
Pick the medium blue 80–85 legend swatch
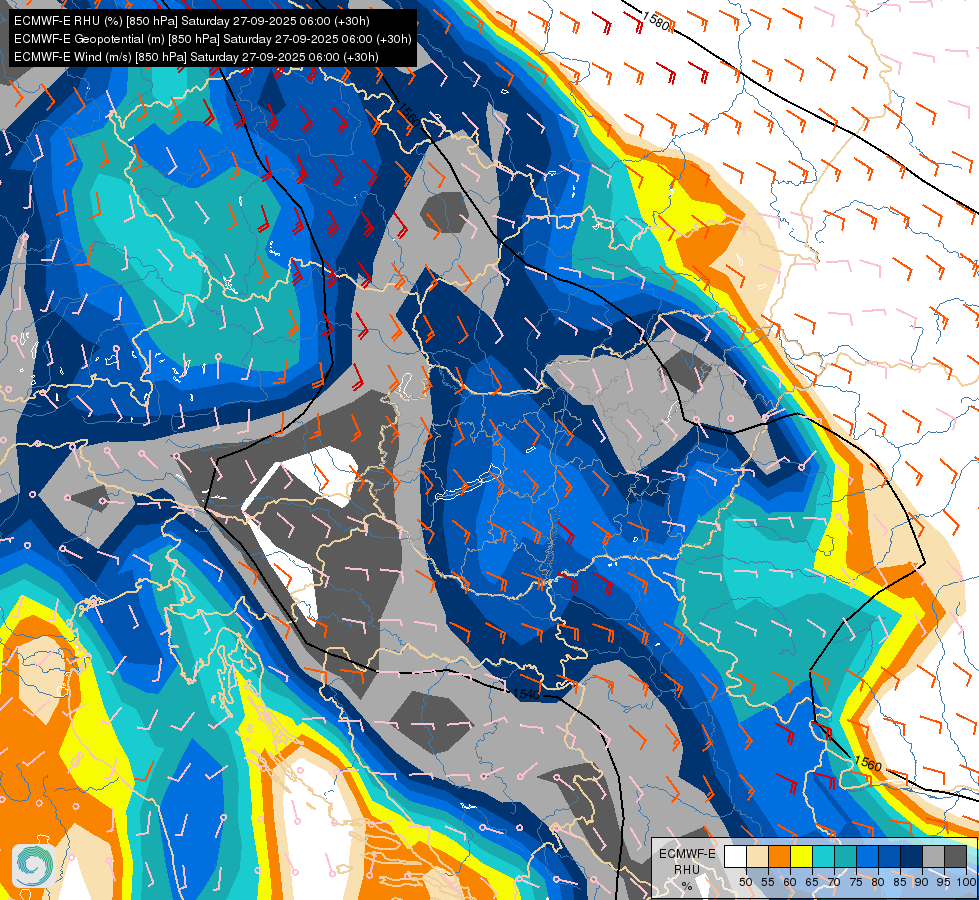click(889, 856)
